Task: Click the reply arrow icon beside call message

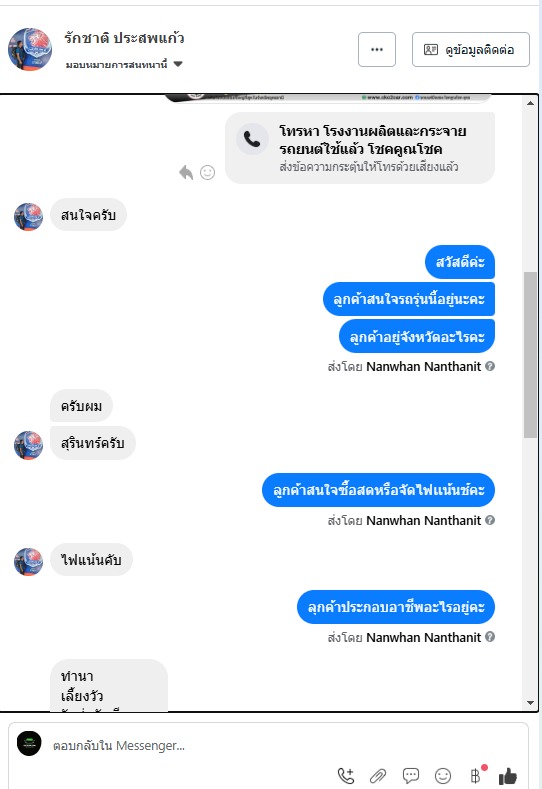Action: click(186, 173)
